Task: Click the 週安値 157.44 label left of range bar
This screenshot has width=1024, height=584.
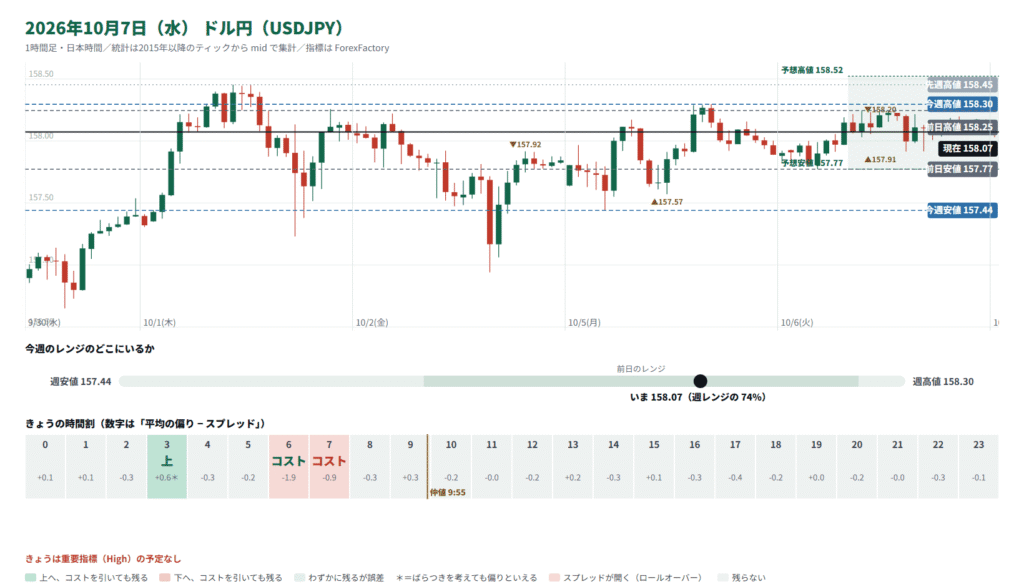Action: [81, 381]
